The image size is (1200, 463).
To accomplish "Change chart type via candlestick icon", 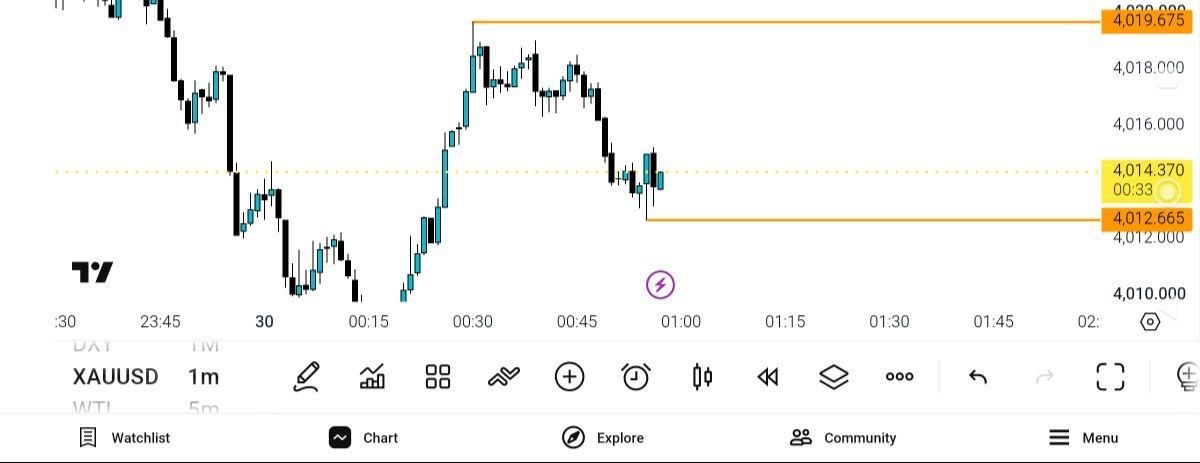I will (702, 377).
